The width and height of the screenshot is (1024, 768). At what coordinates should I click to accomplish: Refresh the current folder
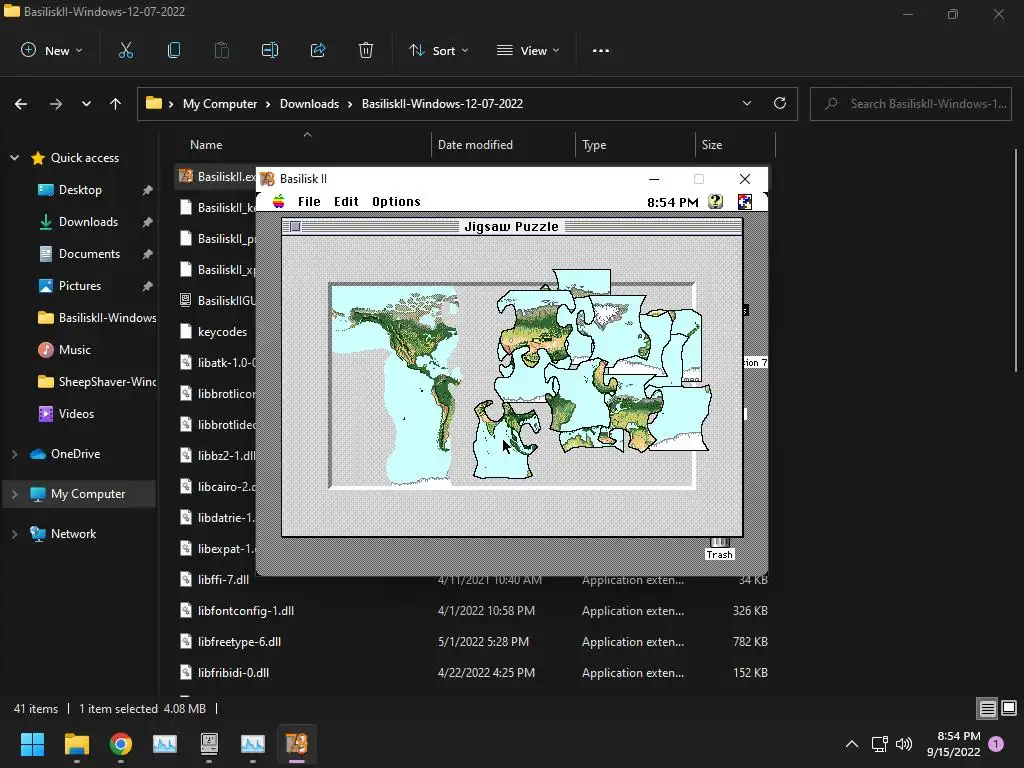(780, 103)
